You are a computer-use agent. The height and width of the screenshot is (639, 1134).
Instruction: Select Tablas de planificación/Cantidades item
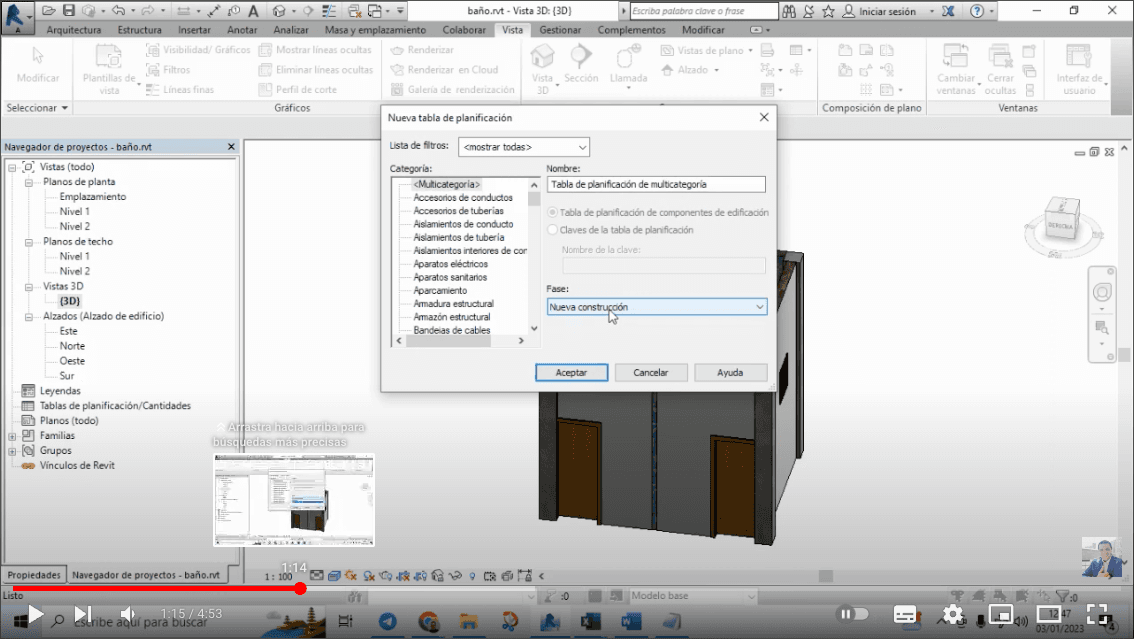point(115,406)
